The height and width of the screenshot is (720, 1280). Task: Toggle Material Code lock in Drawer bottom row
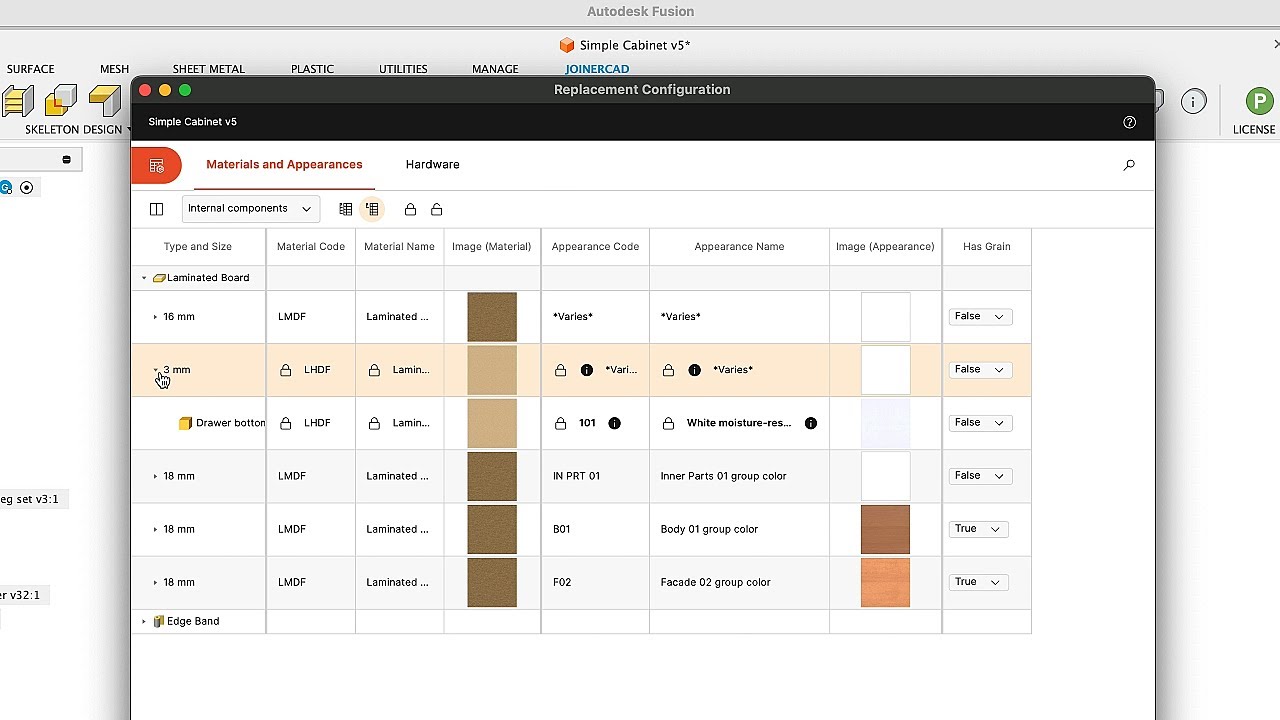pos(286,423)
